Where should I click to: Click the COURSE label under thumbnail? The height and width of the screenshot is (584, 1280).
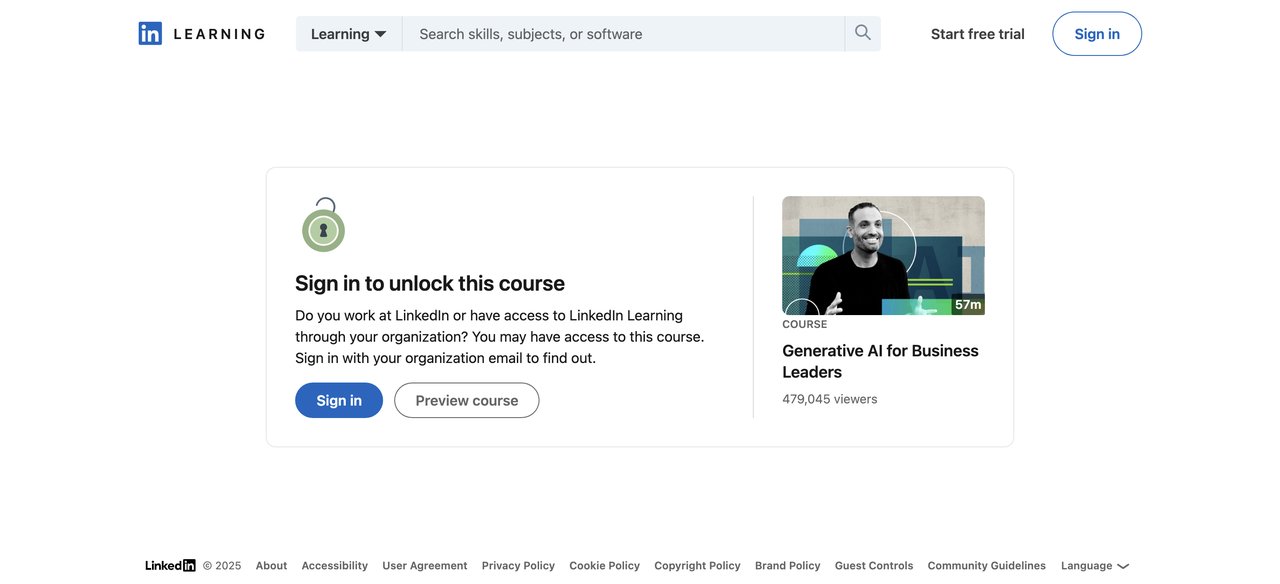point(805,324)
